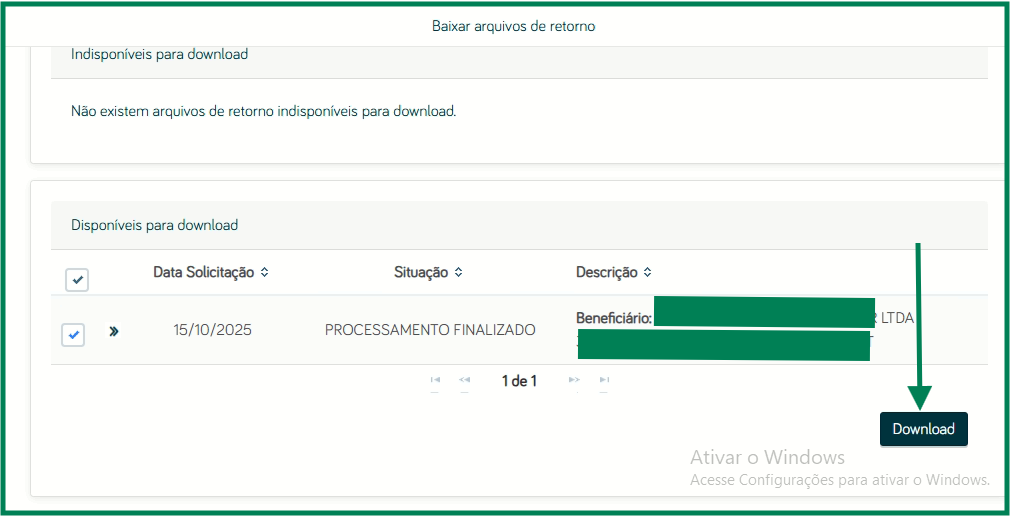This screenshot has width=1010, height=516.
Task: Jump to last page pagination icon
Action: point(604,380)
